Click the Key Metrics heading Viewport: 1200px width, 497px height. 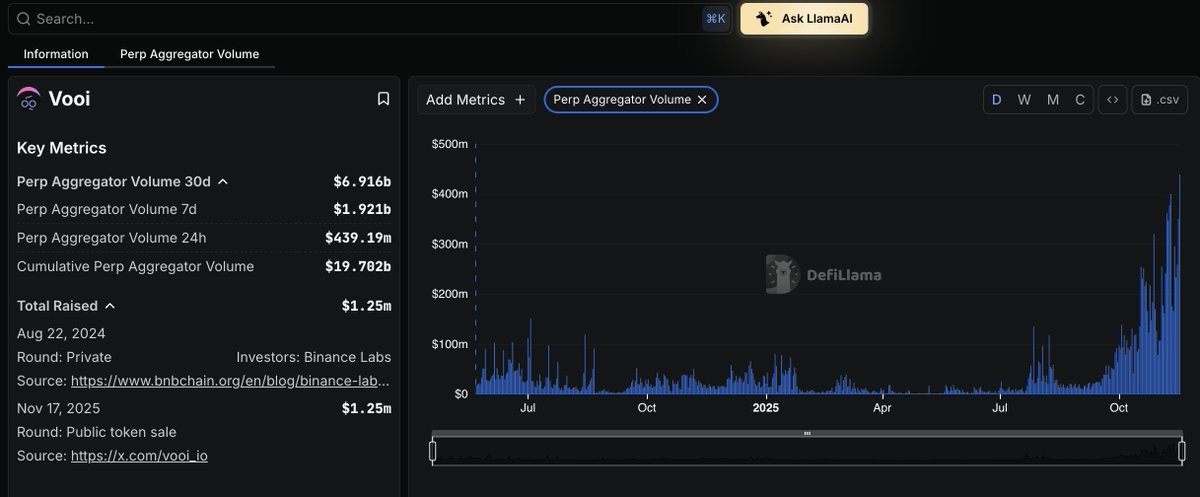point(62,148)
